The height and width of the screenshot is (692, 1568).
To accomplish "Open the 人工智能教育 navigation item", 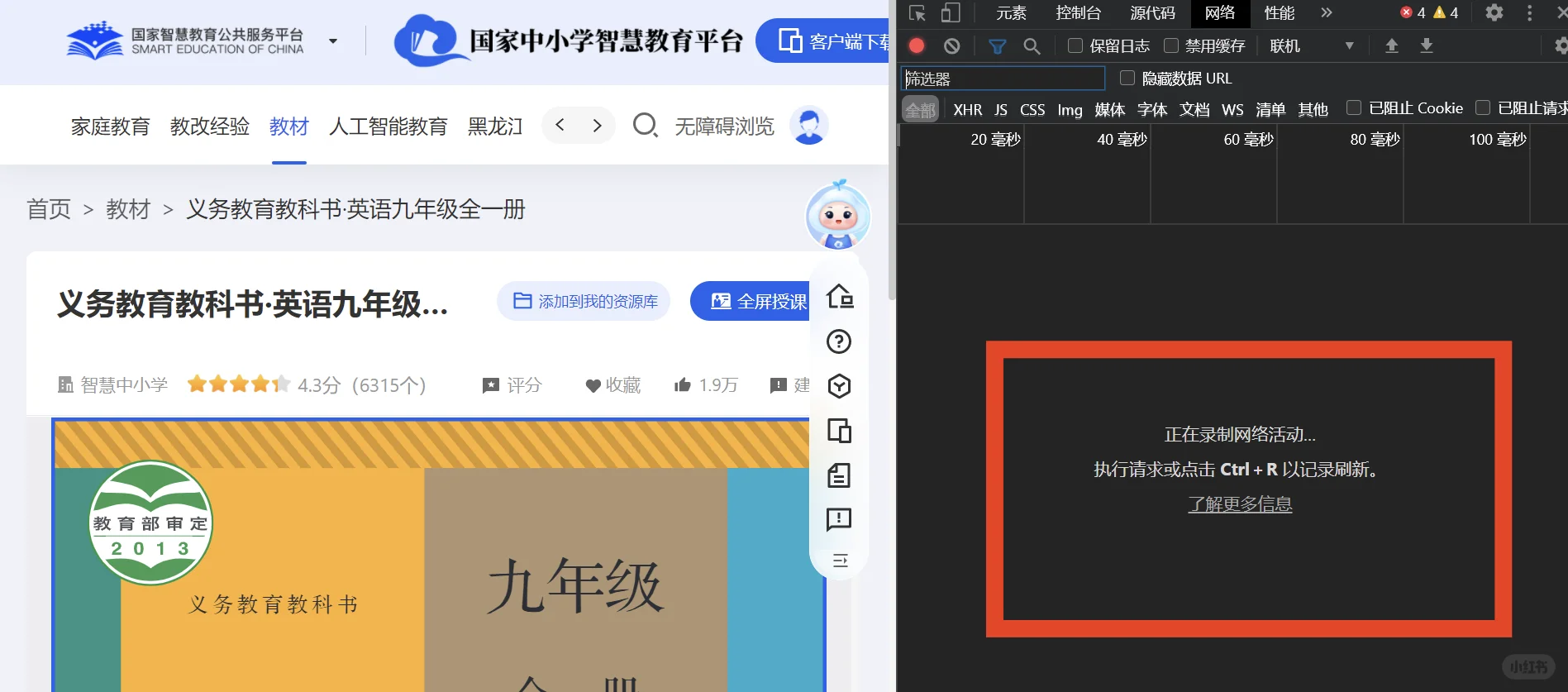I will click(388, 126).
